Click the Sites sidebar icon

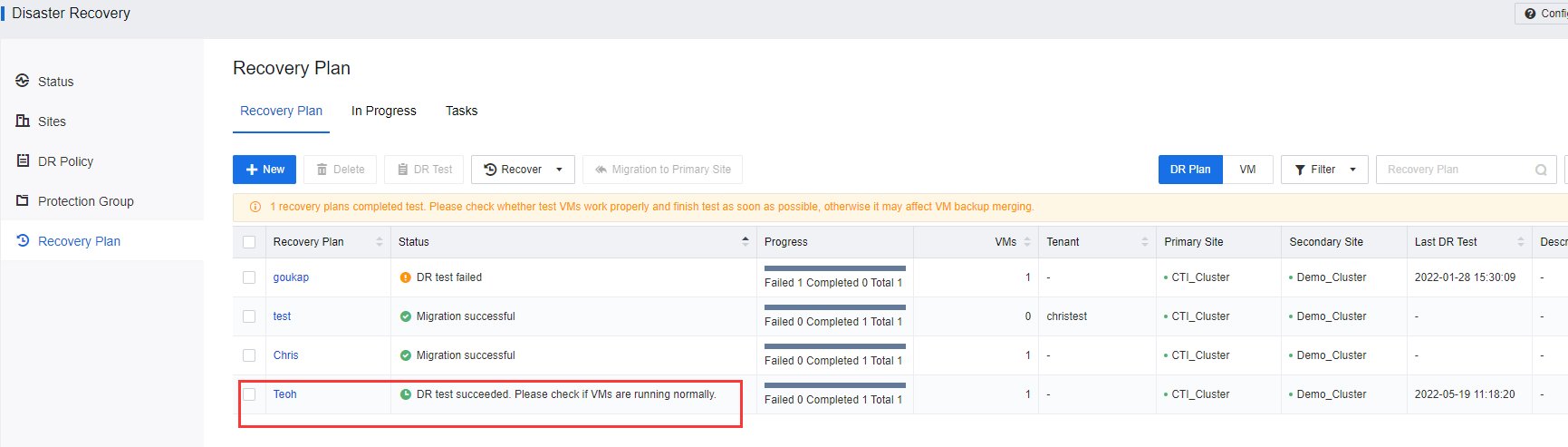[23, 121]
